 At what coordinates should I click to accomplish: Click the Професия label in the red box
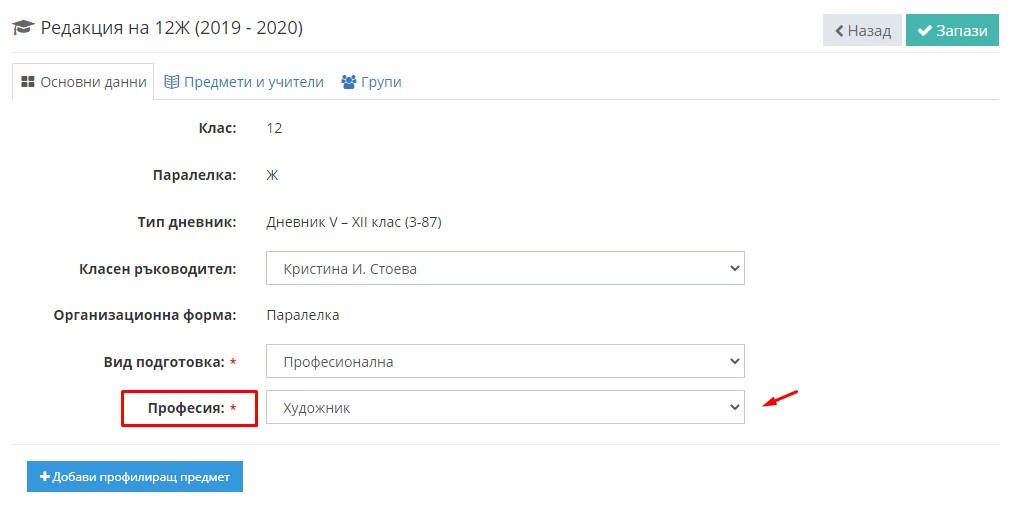click(186, 408)
